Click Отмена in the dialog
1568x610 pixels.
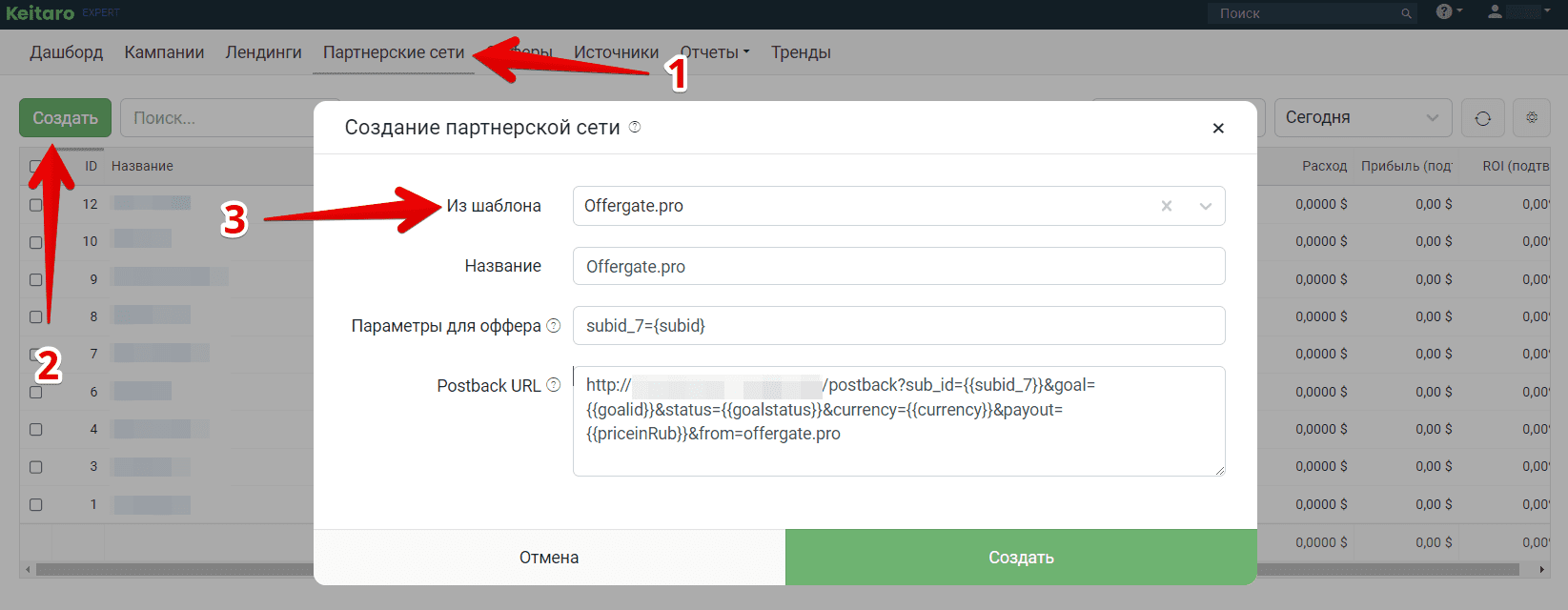549,558
